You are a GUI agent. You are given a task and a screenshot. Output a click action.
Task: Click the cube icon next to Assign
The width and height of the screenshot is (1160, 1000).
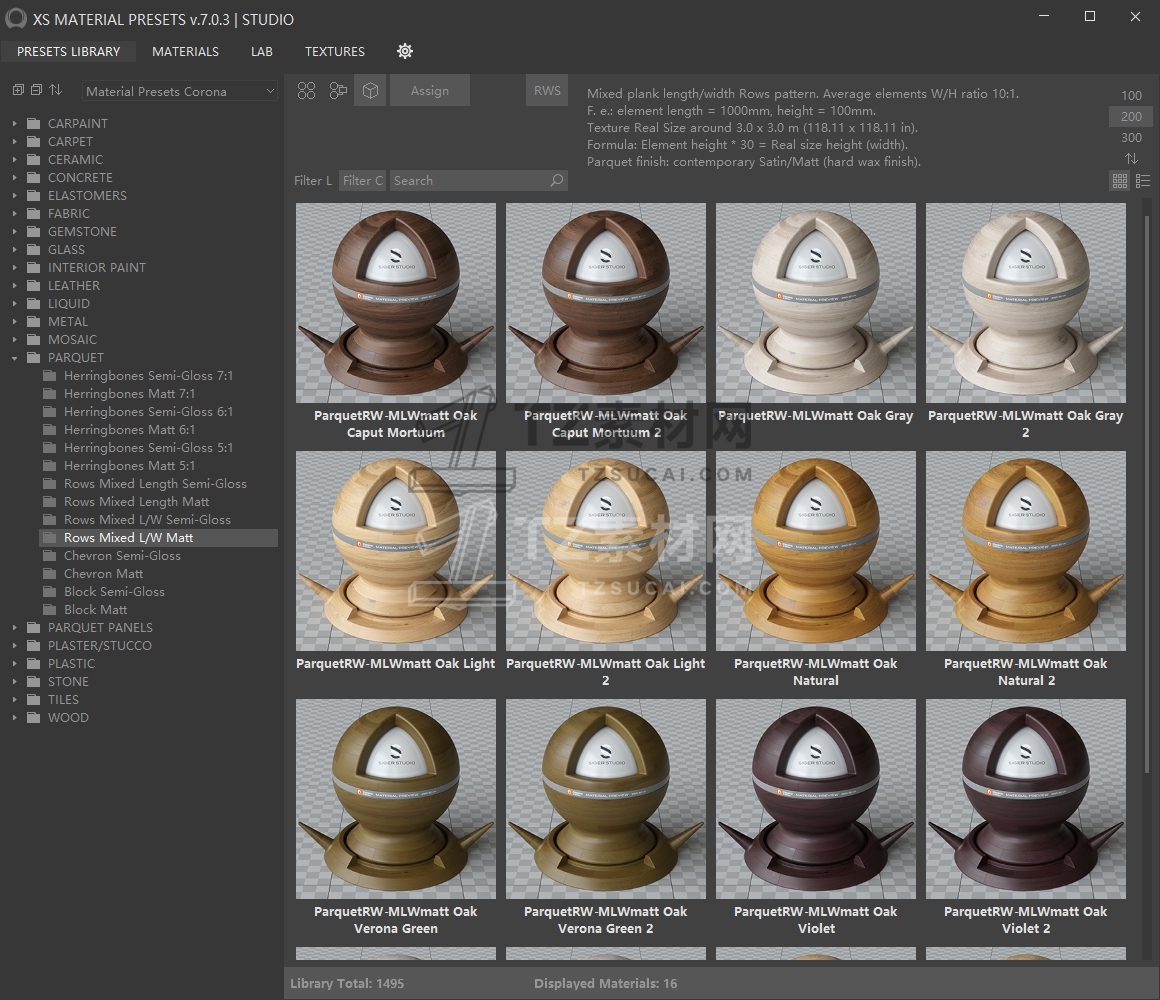(370, 91)
